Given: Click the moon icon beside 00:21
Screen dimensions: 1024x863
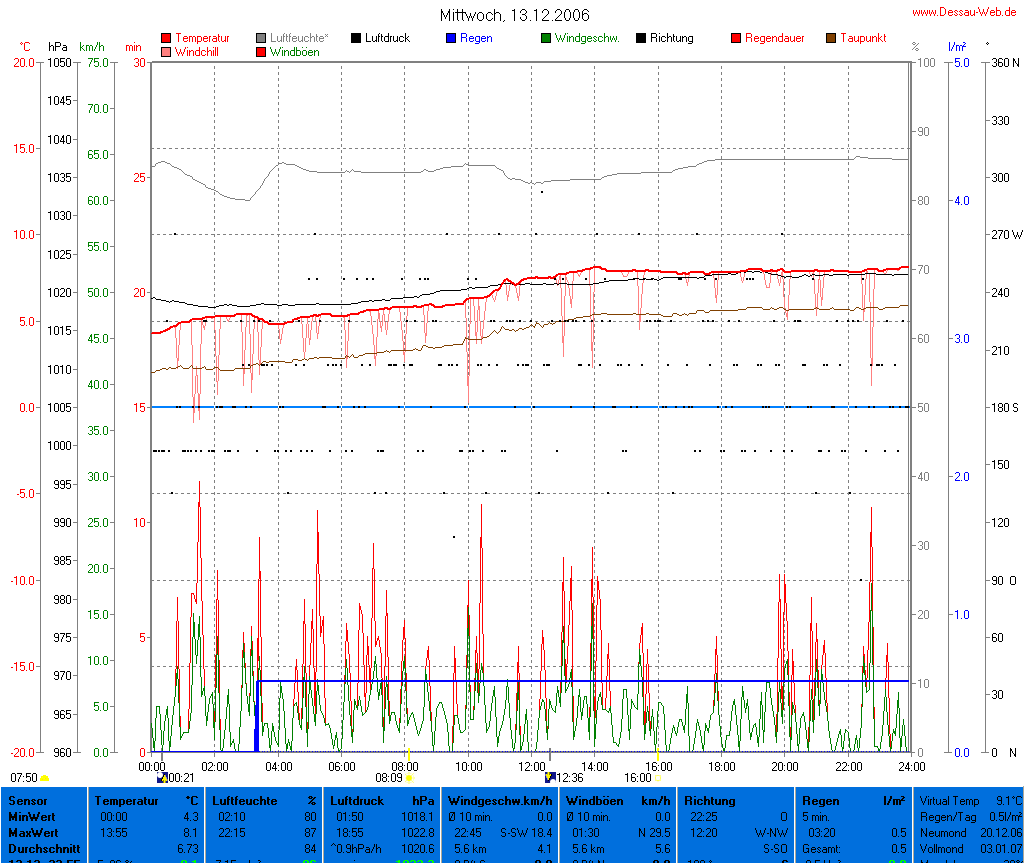Looking at the screenshot, I should click(x=162, y=777).
